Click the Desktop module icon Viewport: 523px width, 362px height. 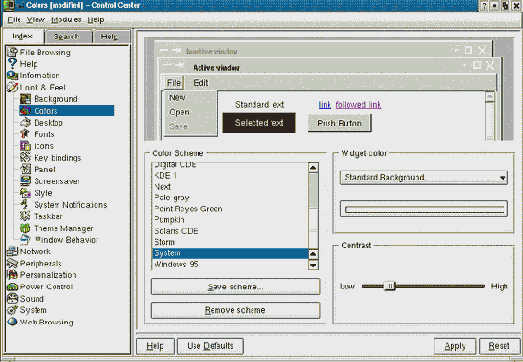coord(25,122)
